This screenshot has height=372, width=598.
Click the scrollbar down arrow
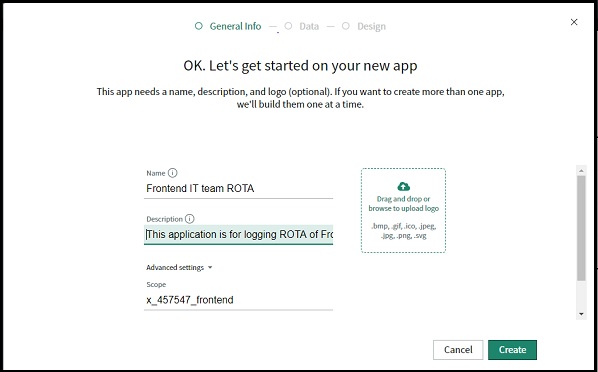click(x=581, y=314)
